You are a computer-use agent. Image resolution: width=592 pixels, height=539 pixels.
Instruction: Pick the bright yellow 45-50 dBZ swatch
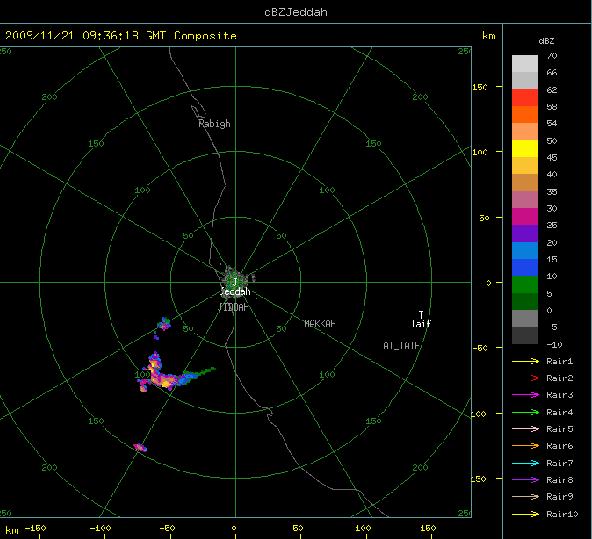(x=525, y=148)
